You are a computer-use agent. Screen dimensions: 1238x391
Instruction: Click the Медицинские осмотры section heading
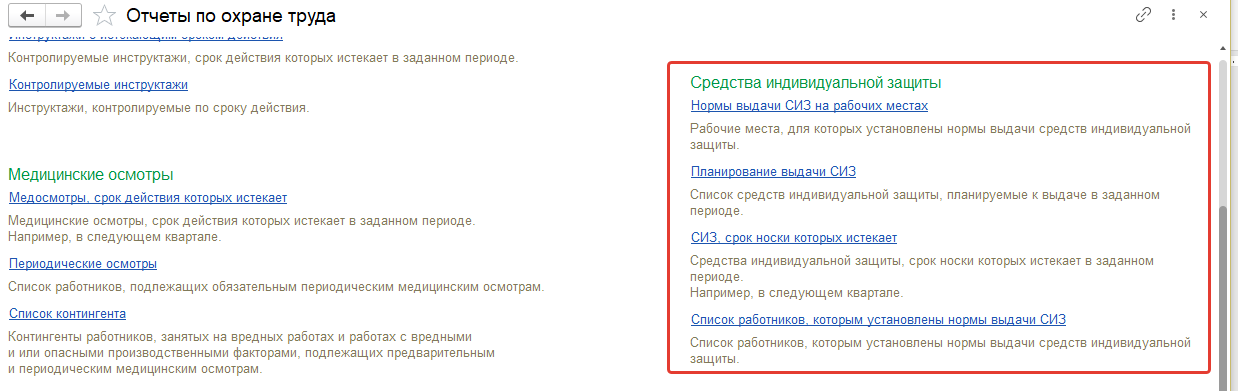coord(91,174)
